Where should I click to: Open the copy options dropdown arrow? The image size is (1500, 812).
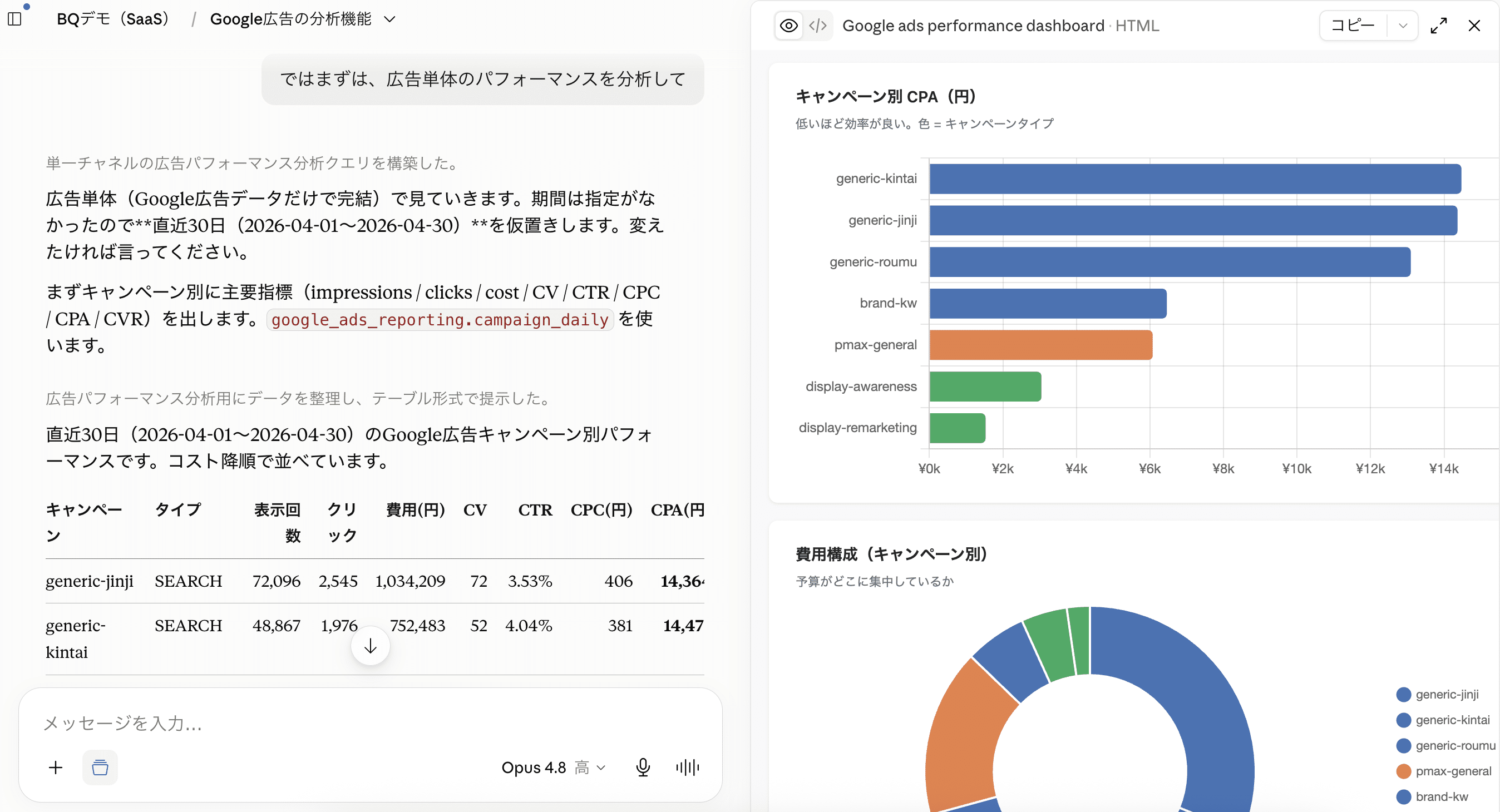tap(1403, 26)
